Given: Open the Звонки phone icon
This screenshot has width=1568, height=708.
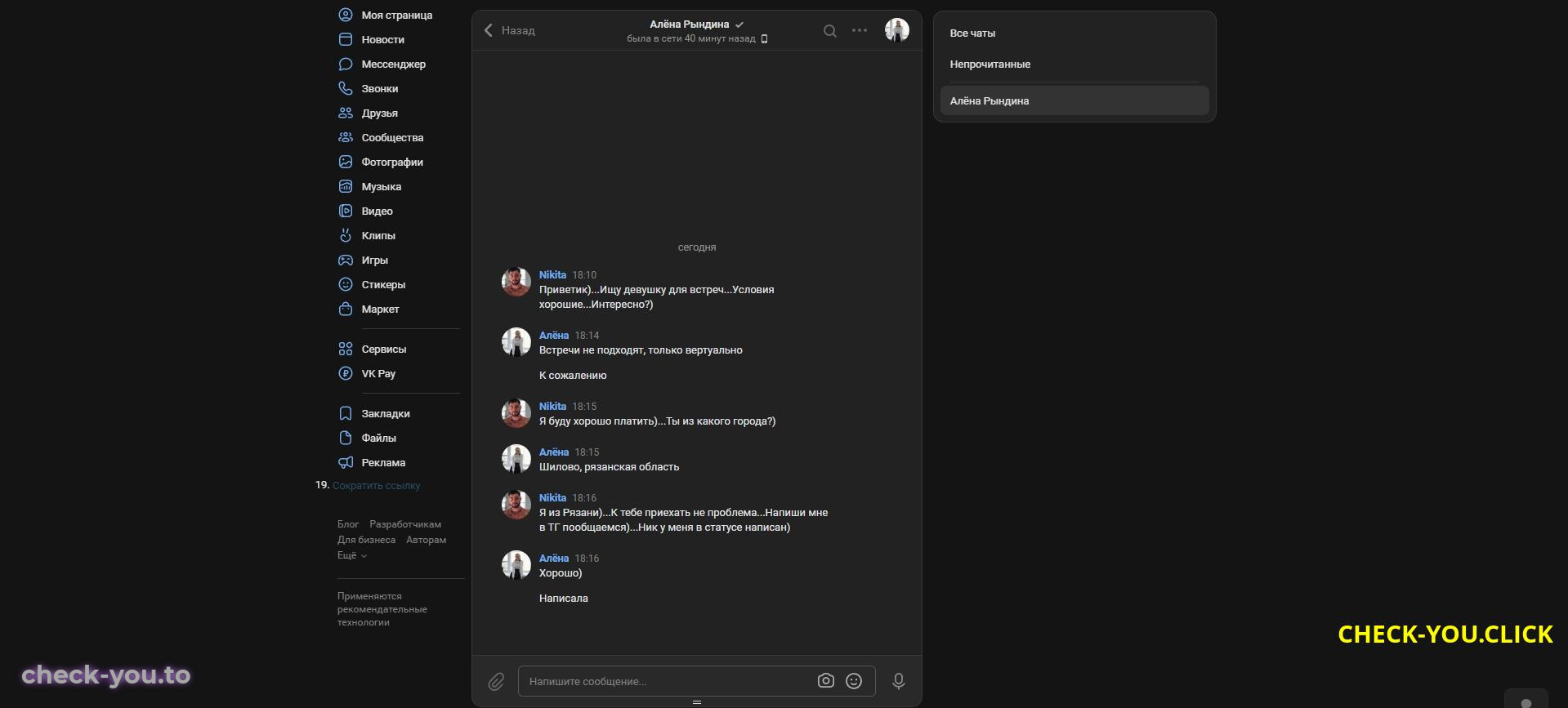Looking at the screenshot, I should (x=346, y=88).
